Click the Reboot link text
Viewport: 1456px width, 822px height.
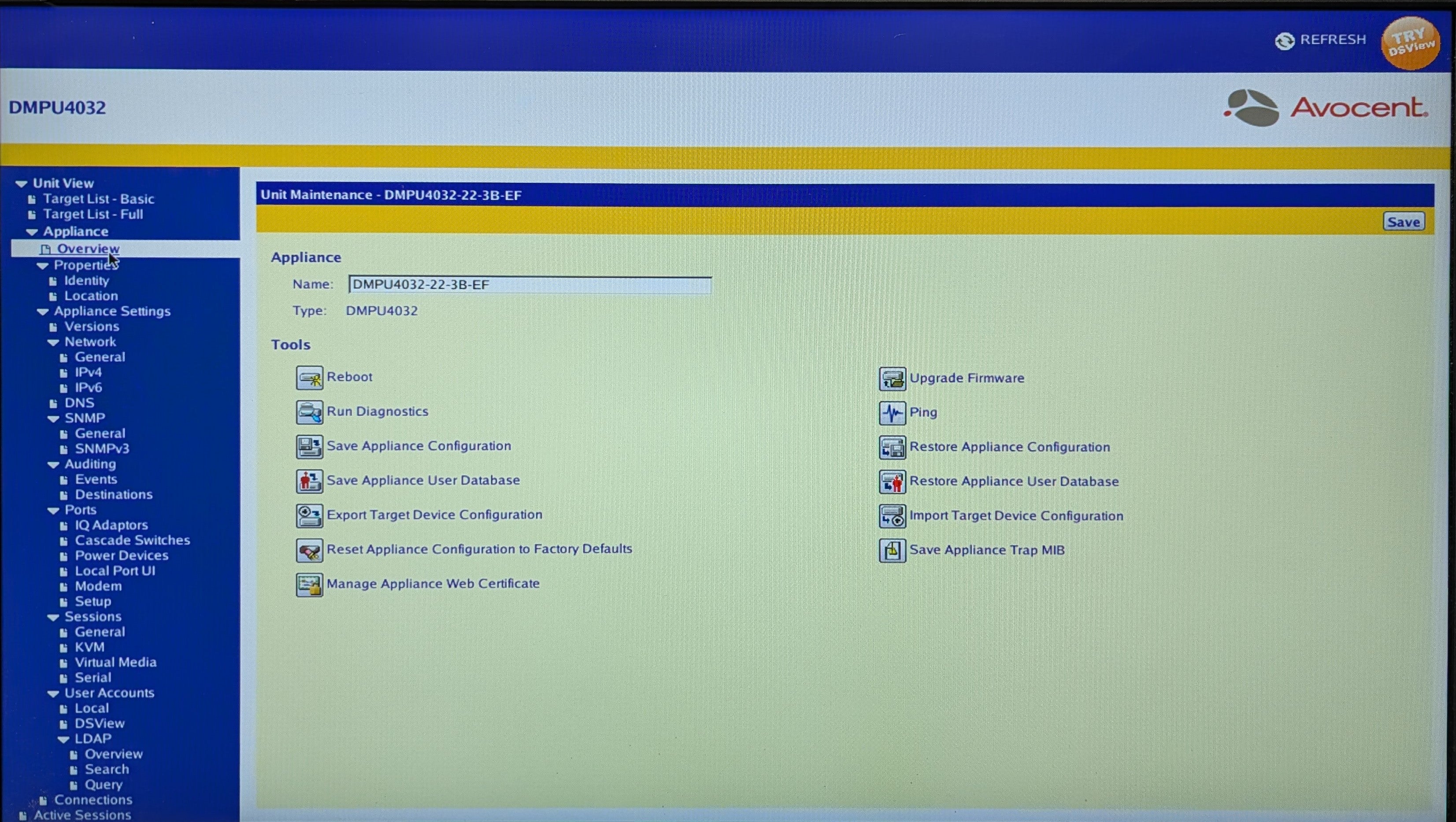point(349,377)
